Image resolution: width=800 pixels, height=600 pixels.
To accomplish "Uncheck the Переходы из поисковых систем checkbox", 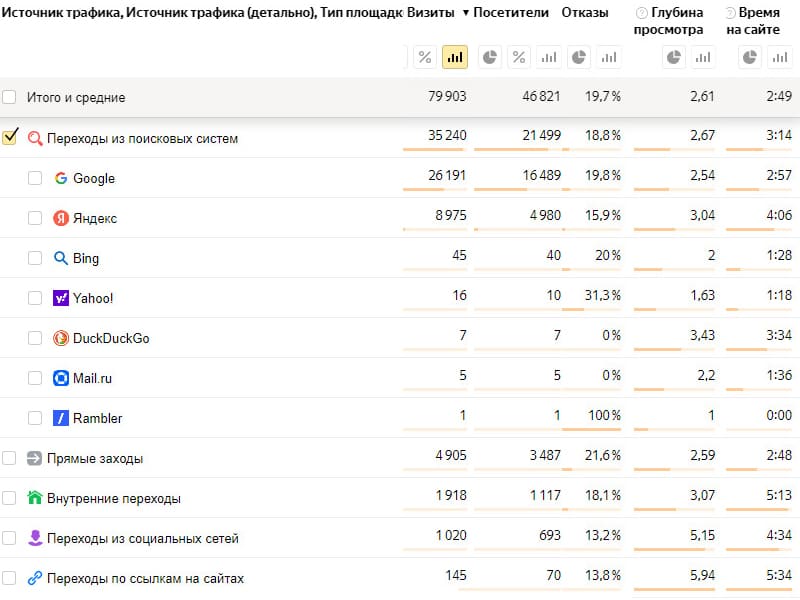I will (x=10, y=137).
